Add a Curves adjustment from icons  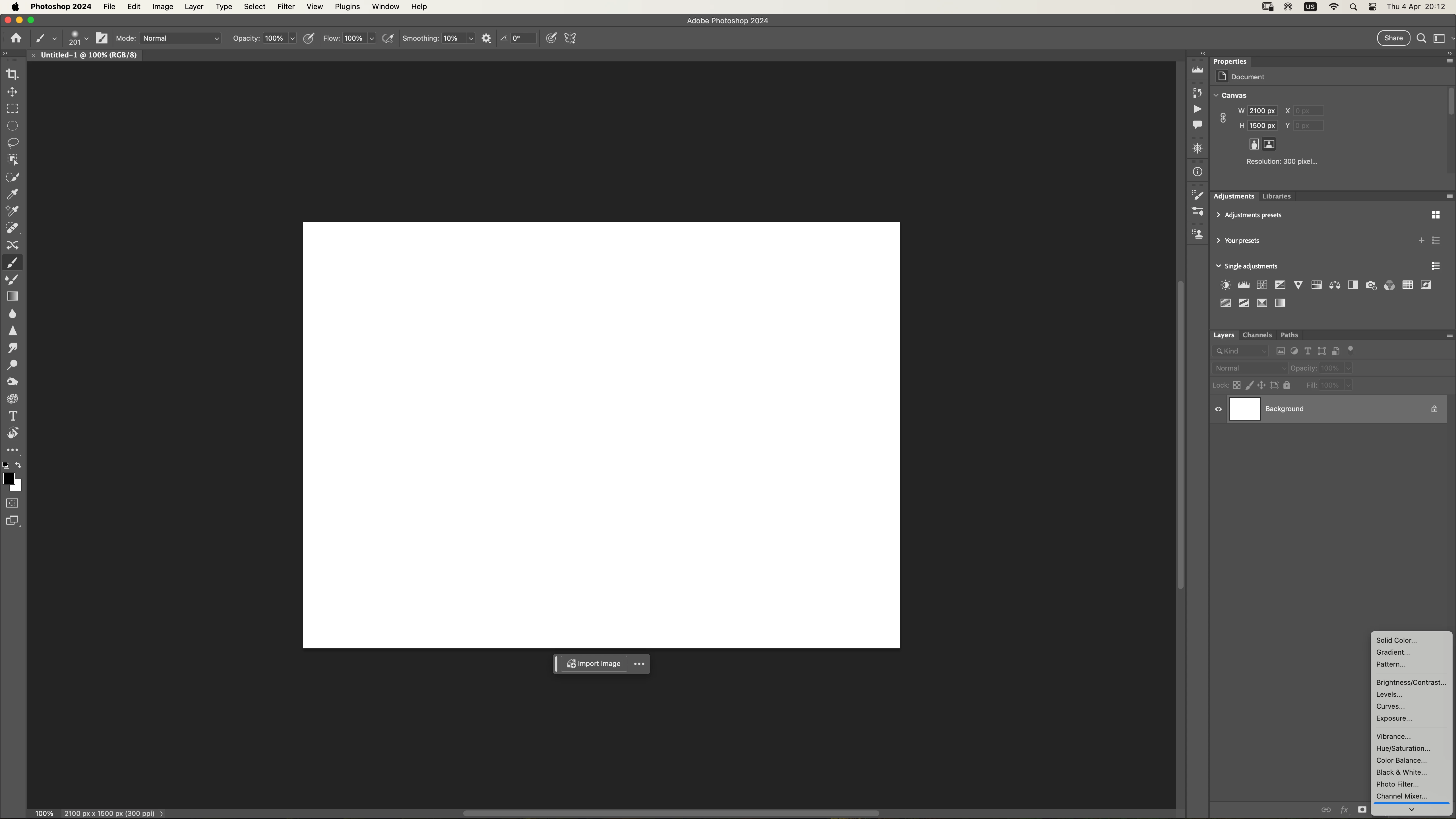(x=1261, y=285)
